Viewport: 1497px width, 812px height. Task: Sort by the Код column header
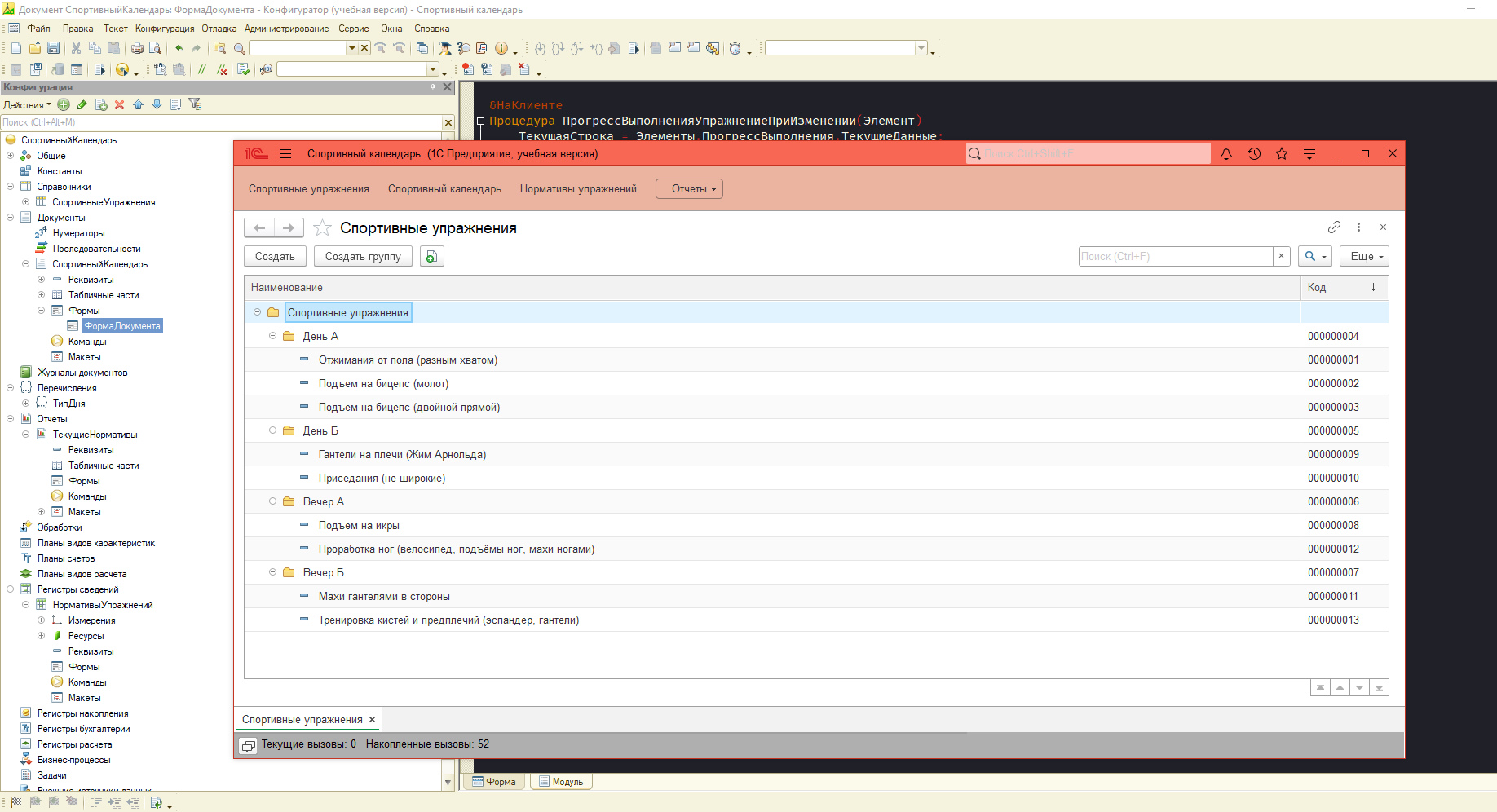click(1345, 287)
